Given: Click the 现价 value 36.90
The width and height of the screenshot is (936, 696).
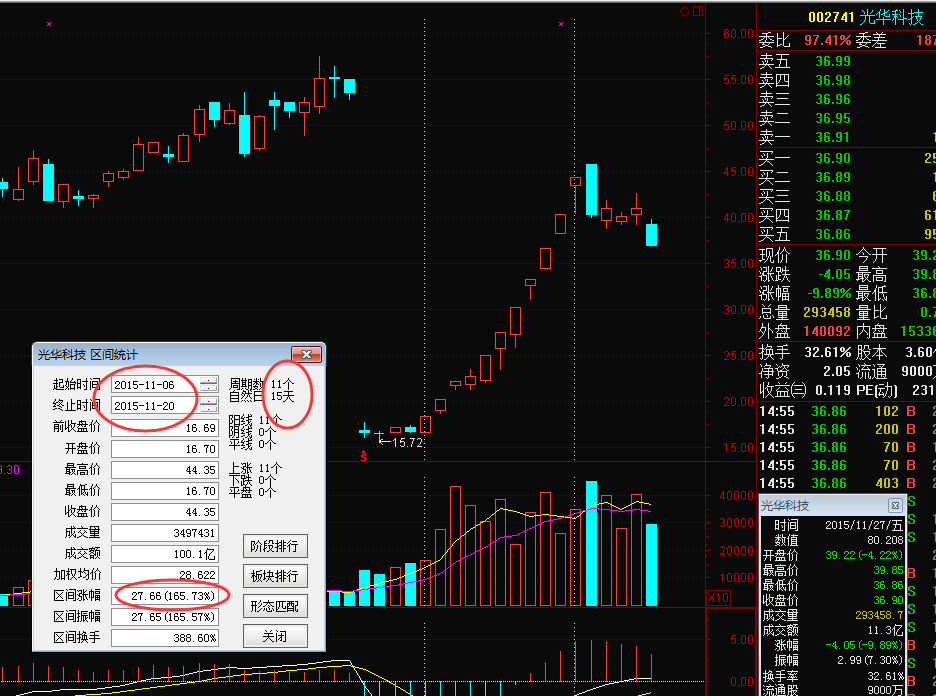Looking at the screenshot, I should click(833, 255).
